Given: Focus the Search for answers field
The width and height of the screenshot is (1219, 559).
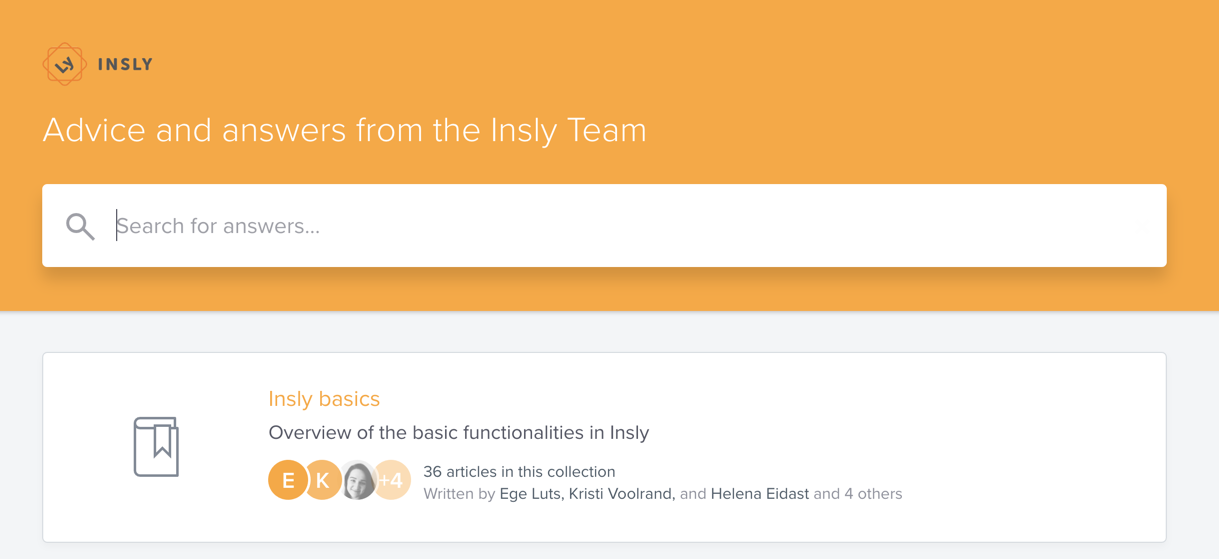Looking at the screenshot, I should point(604,226).
